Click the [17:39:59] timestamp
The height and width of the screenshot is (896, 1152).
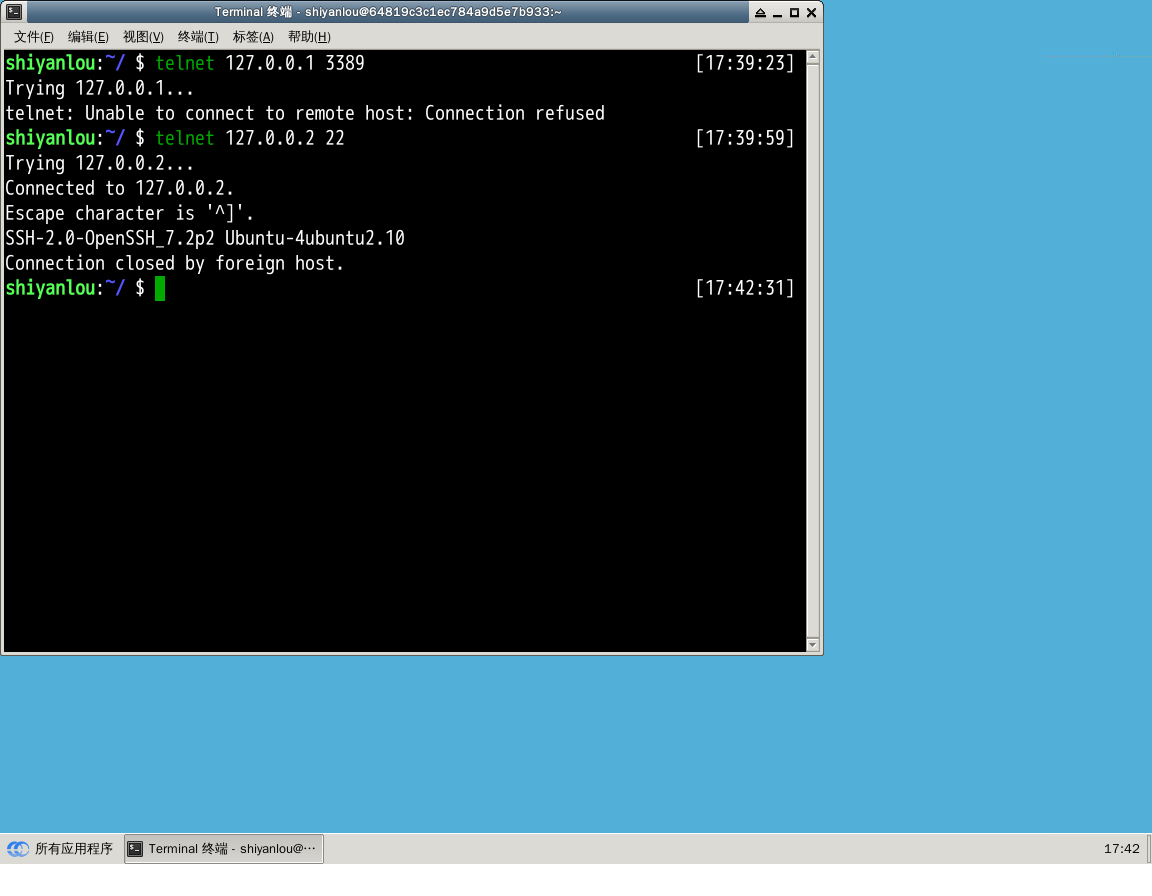coord(745,138)
